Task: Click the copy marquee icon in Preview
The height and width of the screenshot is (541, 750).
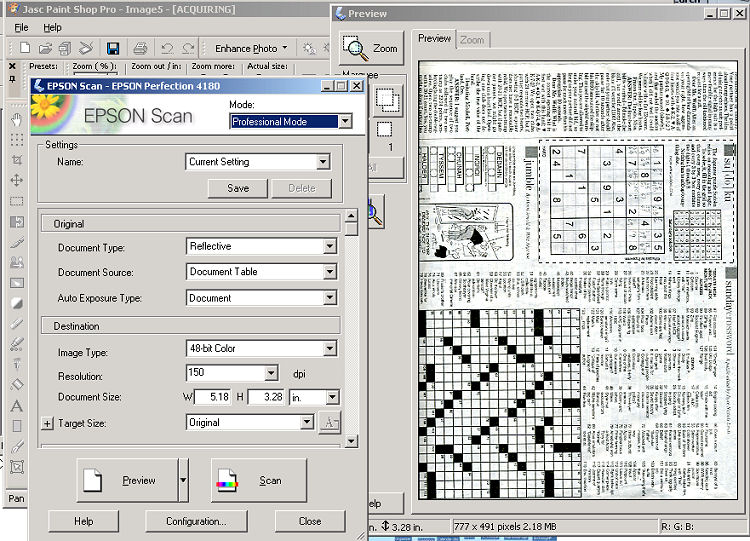Action: (x=388, y=99)
